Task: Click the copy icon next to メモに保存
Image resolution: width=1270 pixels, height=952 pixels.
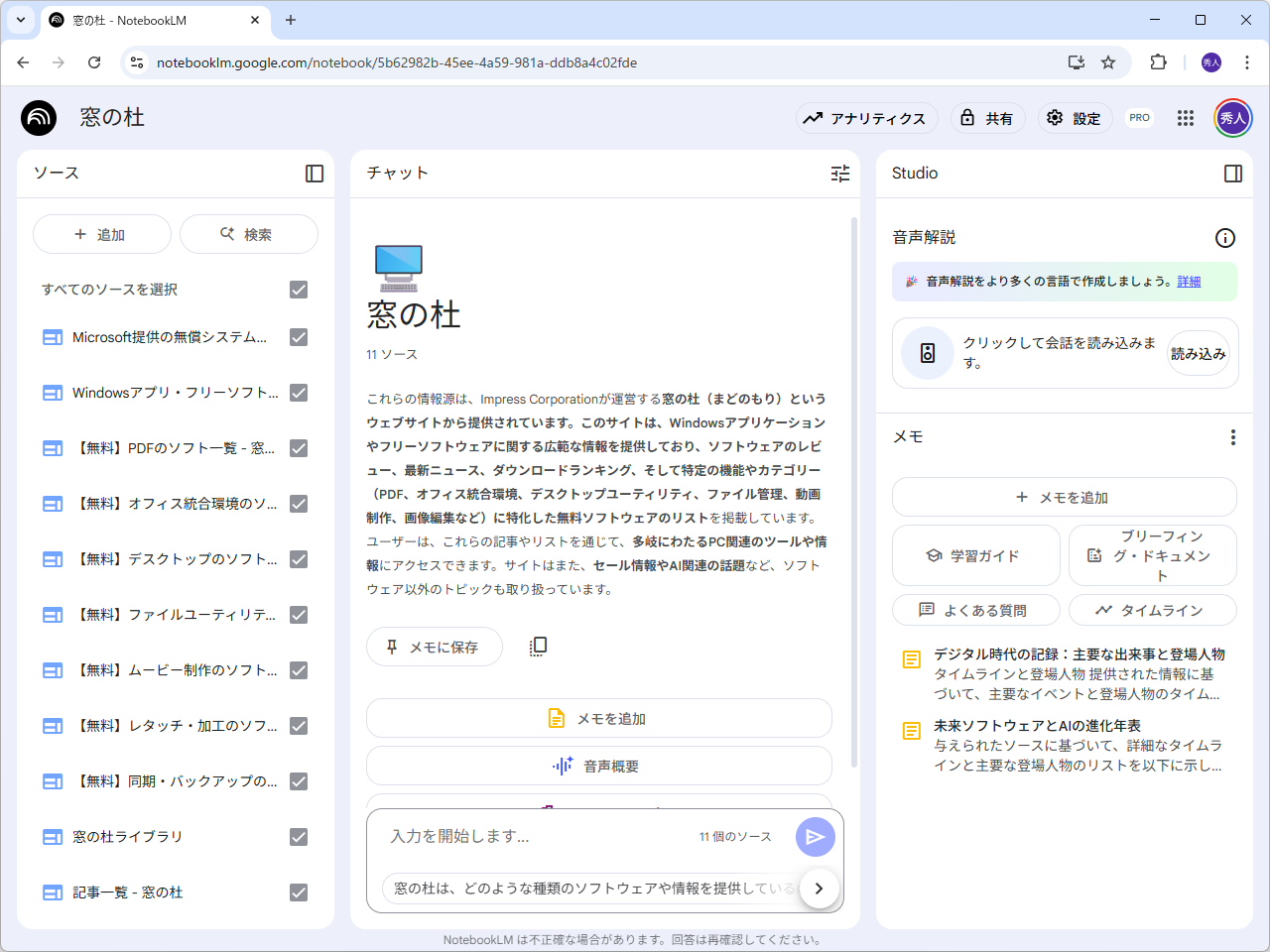Action: [538, 646]
